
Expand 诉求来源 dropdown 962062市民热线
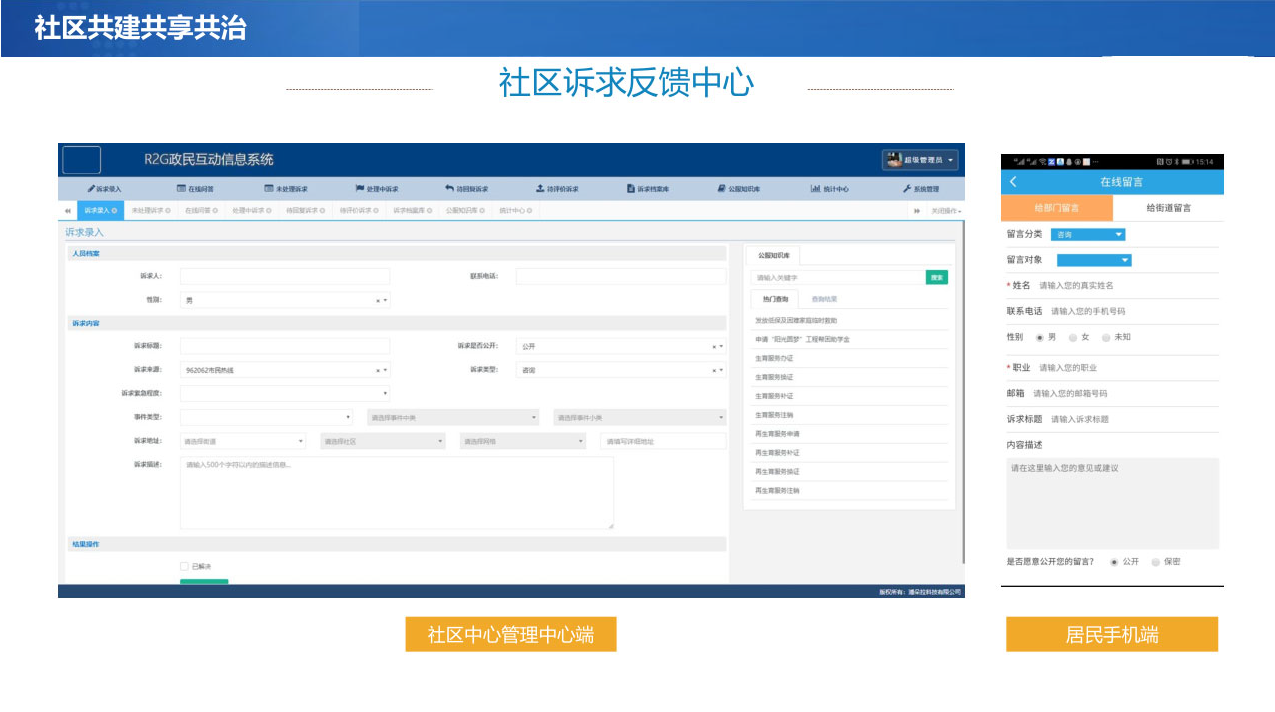pyautogui.click(x=285, y=370)
